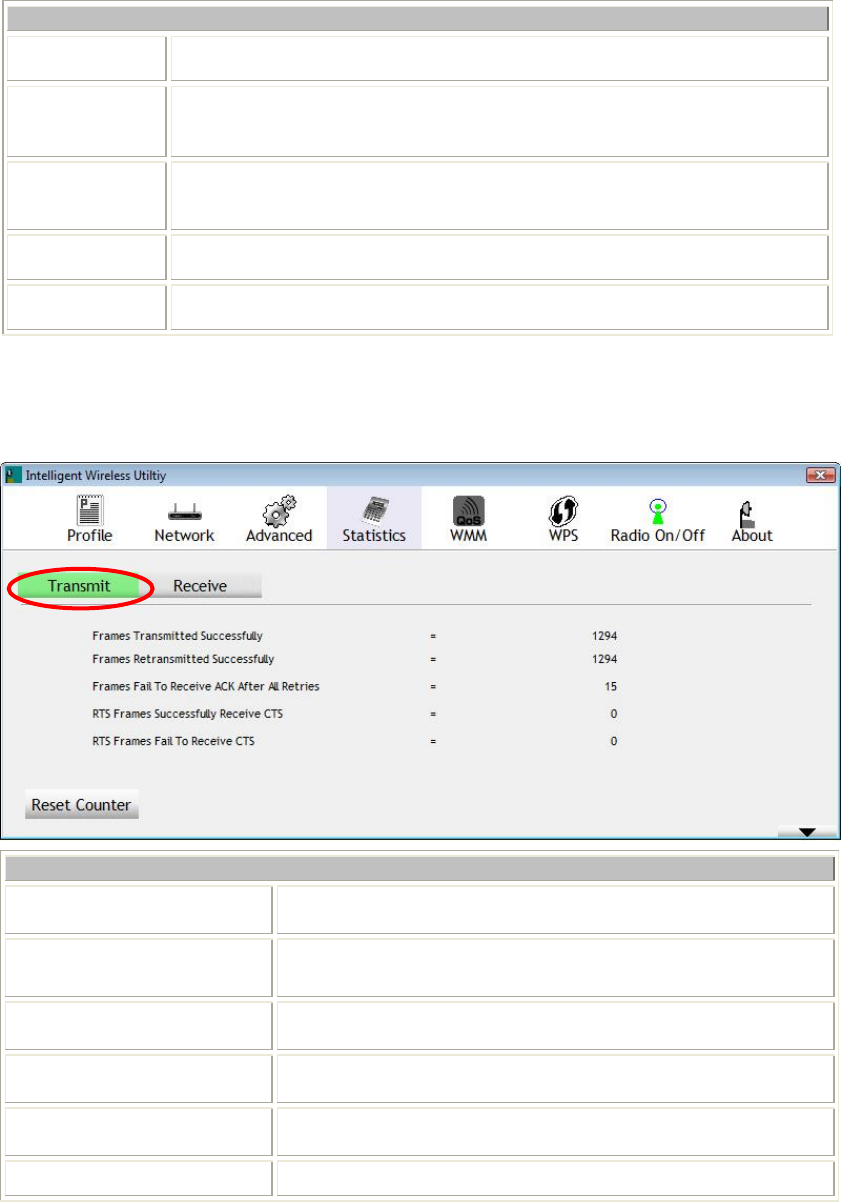Viewport: 841px width, 1202px height.
Task: Click the value 15 for failed ACK frames
Action: point(610,686)
